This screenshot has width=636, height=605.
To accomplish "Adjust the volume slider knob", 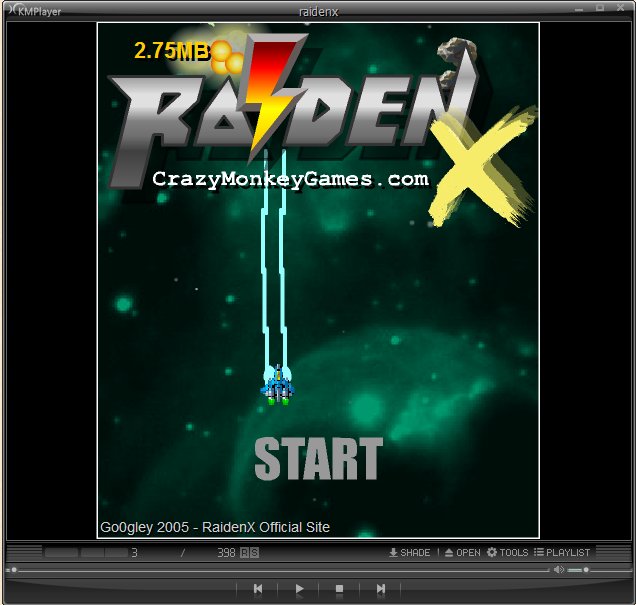I will click(586, 570).
